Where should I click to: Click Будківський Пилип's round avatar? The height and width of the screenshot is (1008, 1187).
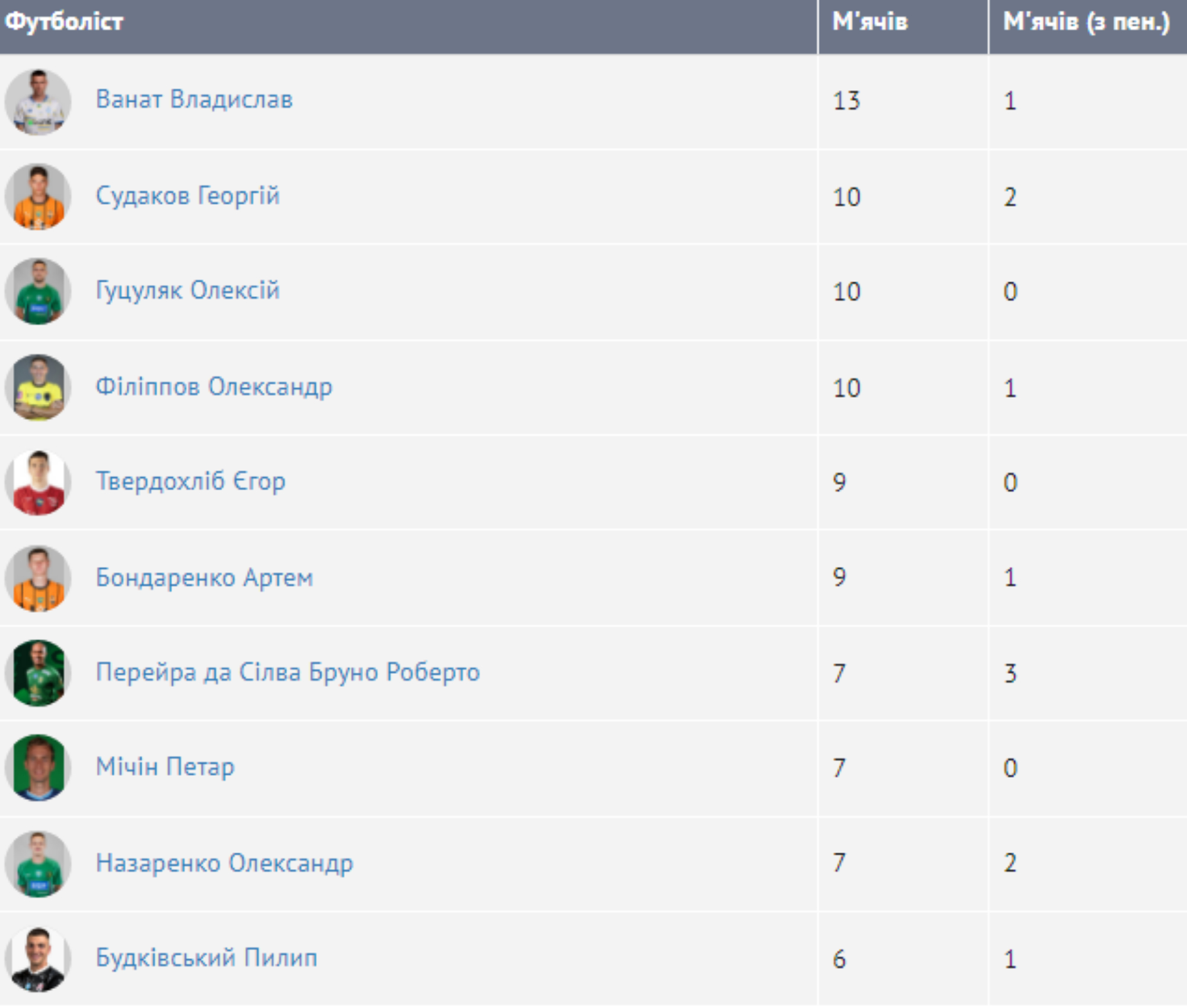click(38, 959)
